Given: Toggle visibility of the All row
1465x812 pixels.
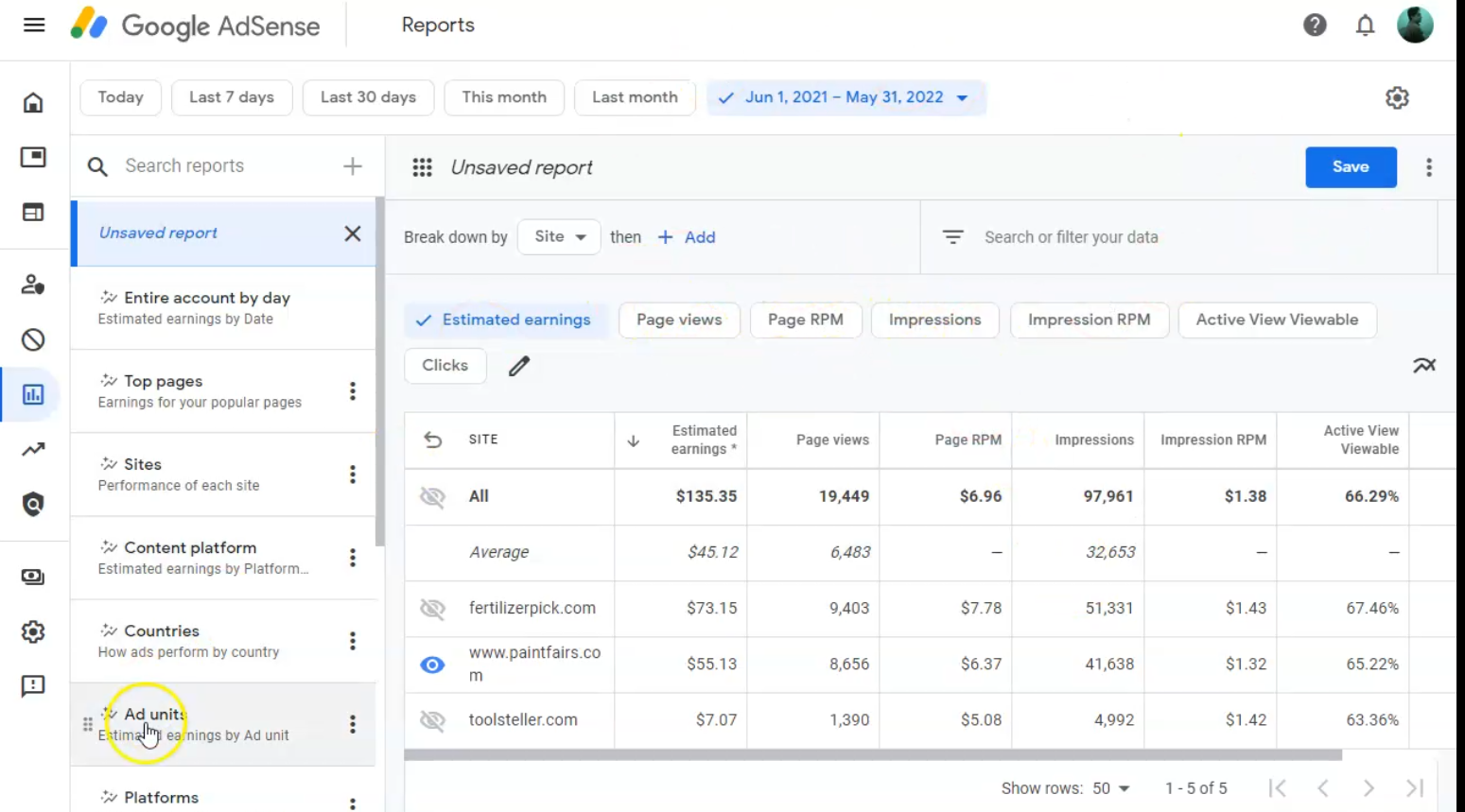Looking at the screenshot, I should point(432,496).
